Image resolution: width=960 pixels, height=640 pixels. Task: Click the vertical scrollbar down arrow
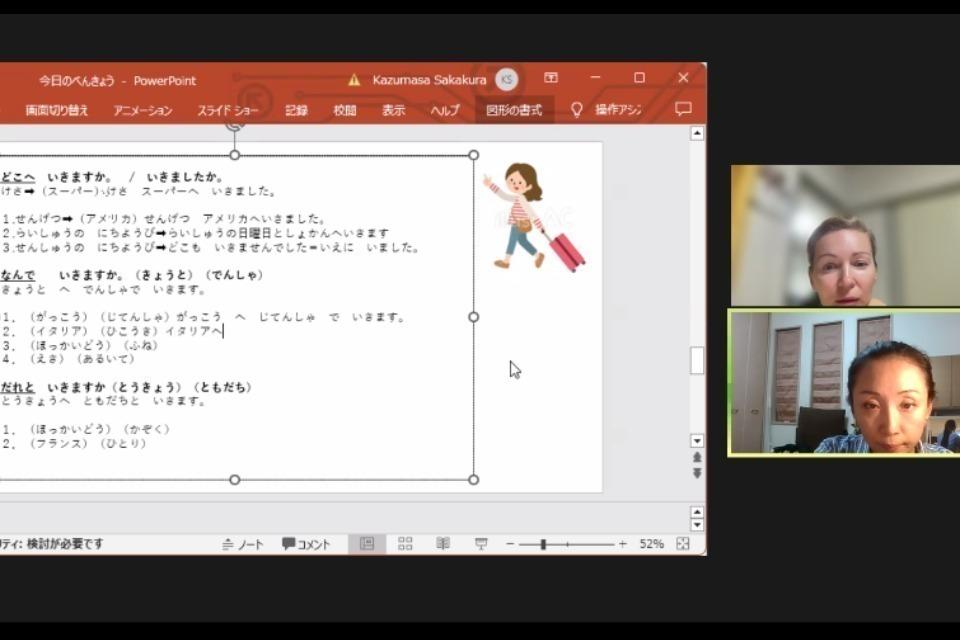(697, 441)
